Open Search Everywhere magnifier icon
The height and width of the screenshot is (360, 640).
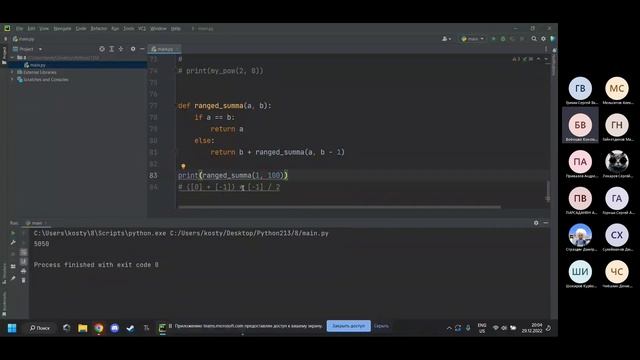point(534,39)
